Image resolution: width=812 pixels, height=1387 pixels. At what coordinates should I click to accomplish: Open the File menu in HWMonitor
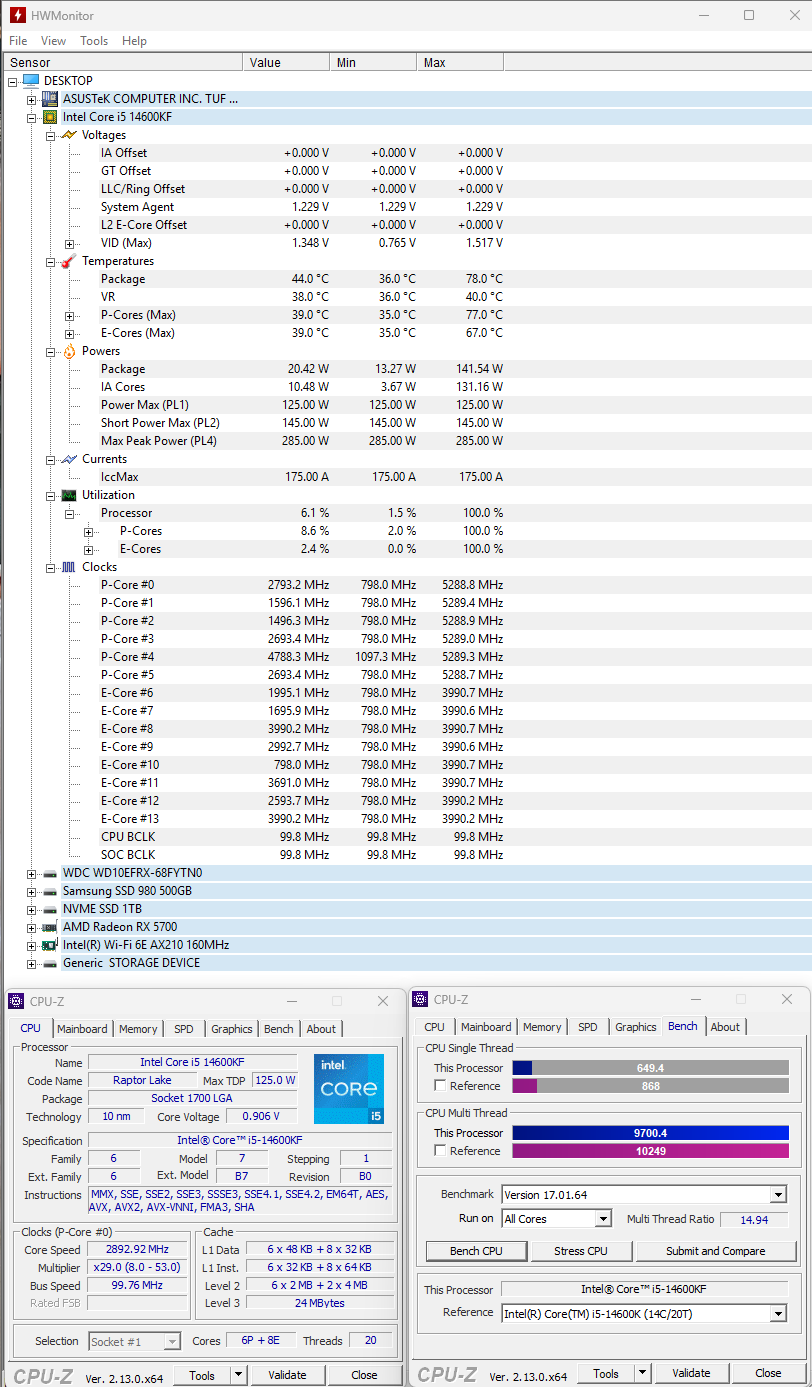(18, 41)
